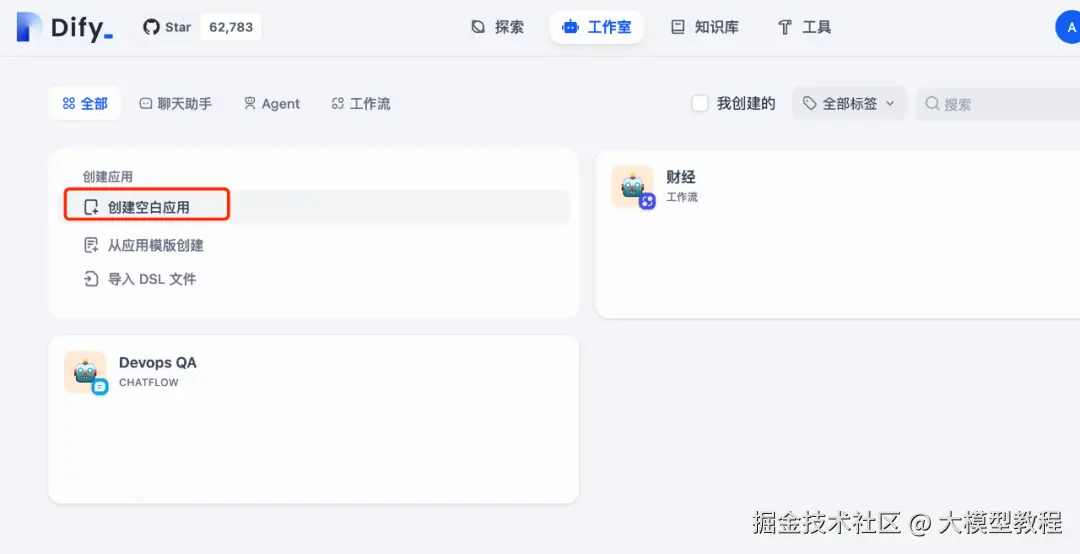
Task: Click the 工作室 robot icon
Action: [570, 27]
